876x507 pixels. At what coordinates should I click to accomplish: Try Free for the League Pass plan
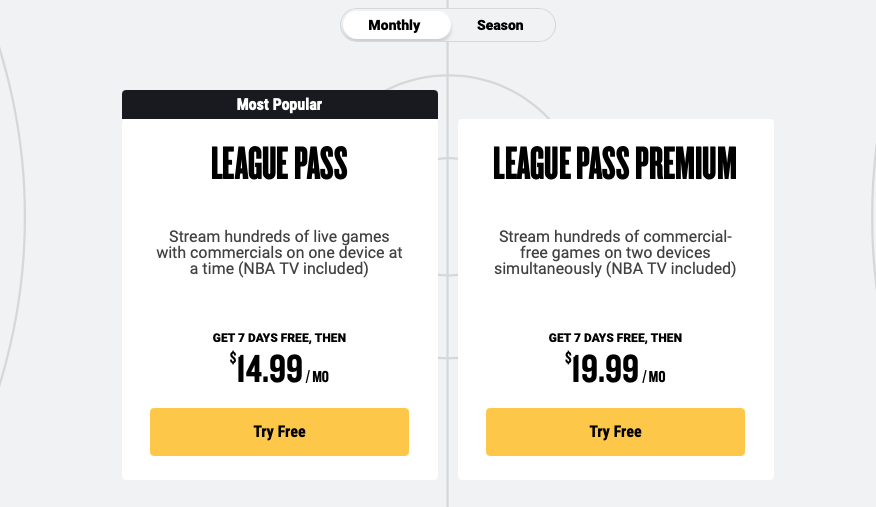tap(279, 432)
